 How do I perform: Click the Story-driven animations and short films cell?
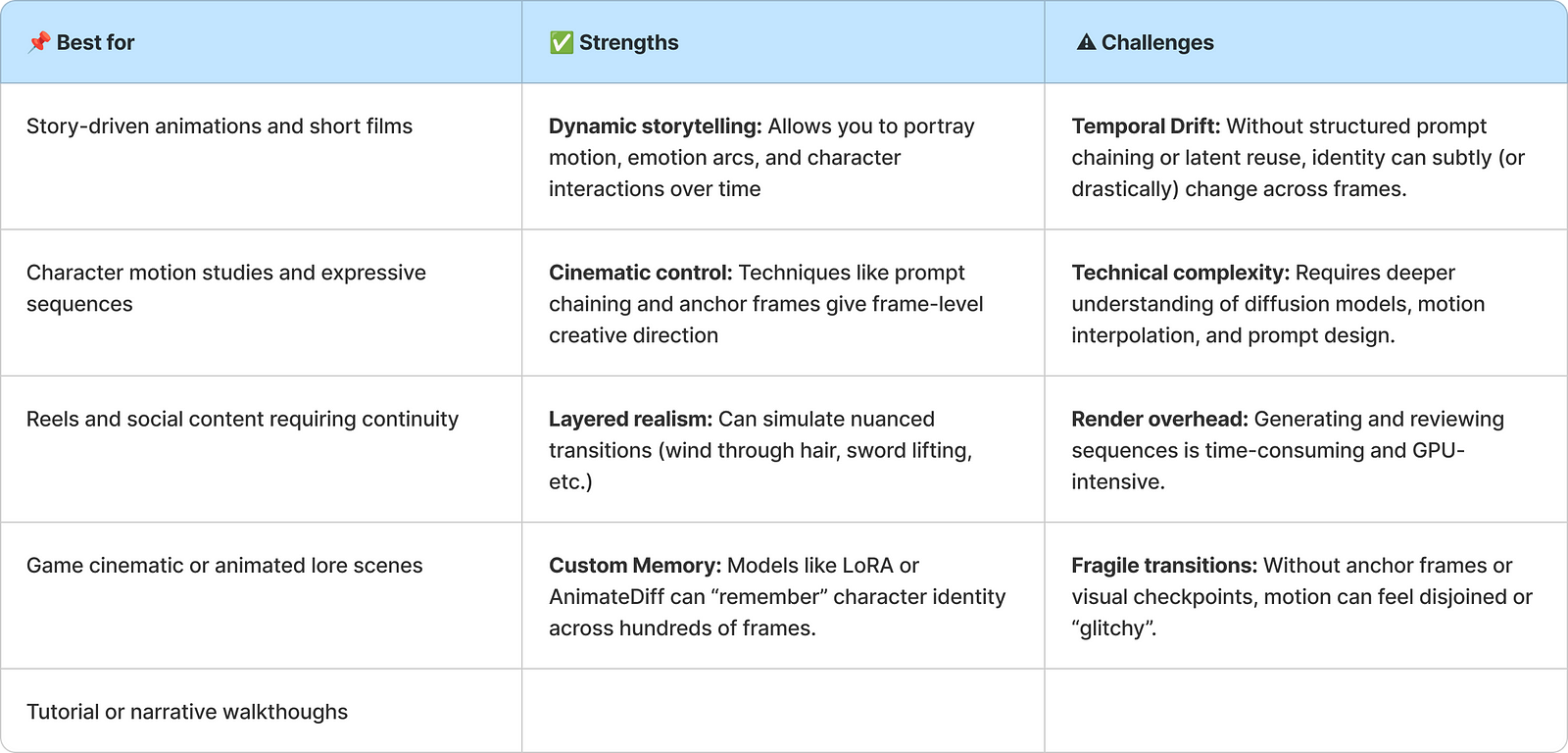220,126
